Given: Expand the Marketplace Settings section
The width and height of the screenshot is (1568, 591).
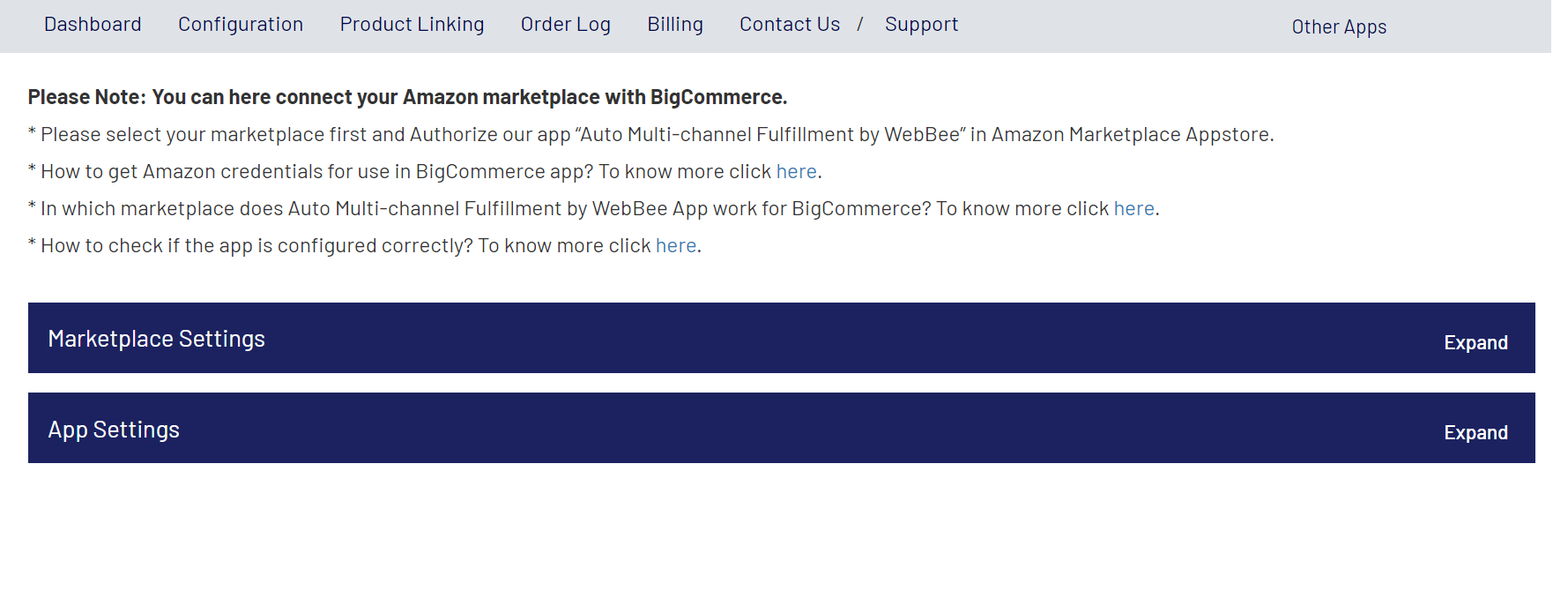Looking at the screenshot, I should click(1475, 343).
